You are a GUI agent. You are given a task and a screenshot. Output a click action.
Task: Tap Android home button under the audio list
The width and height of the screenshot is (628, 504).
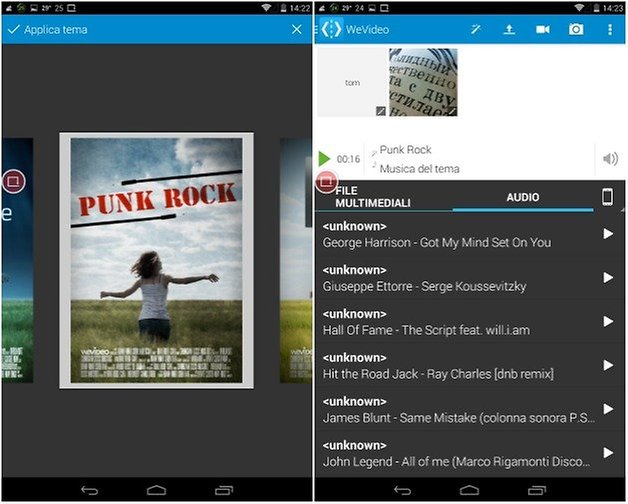click(469, 490)
